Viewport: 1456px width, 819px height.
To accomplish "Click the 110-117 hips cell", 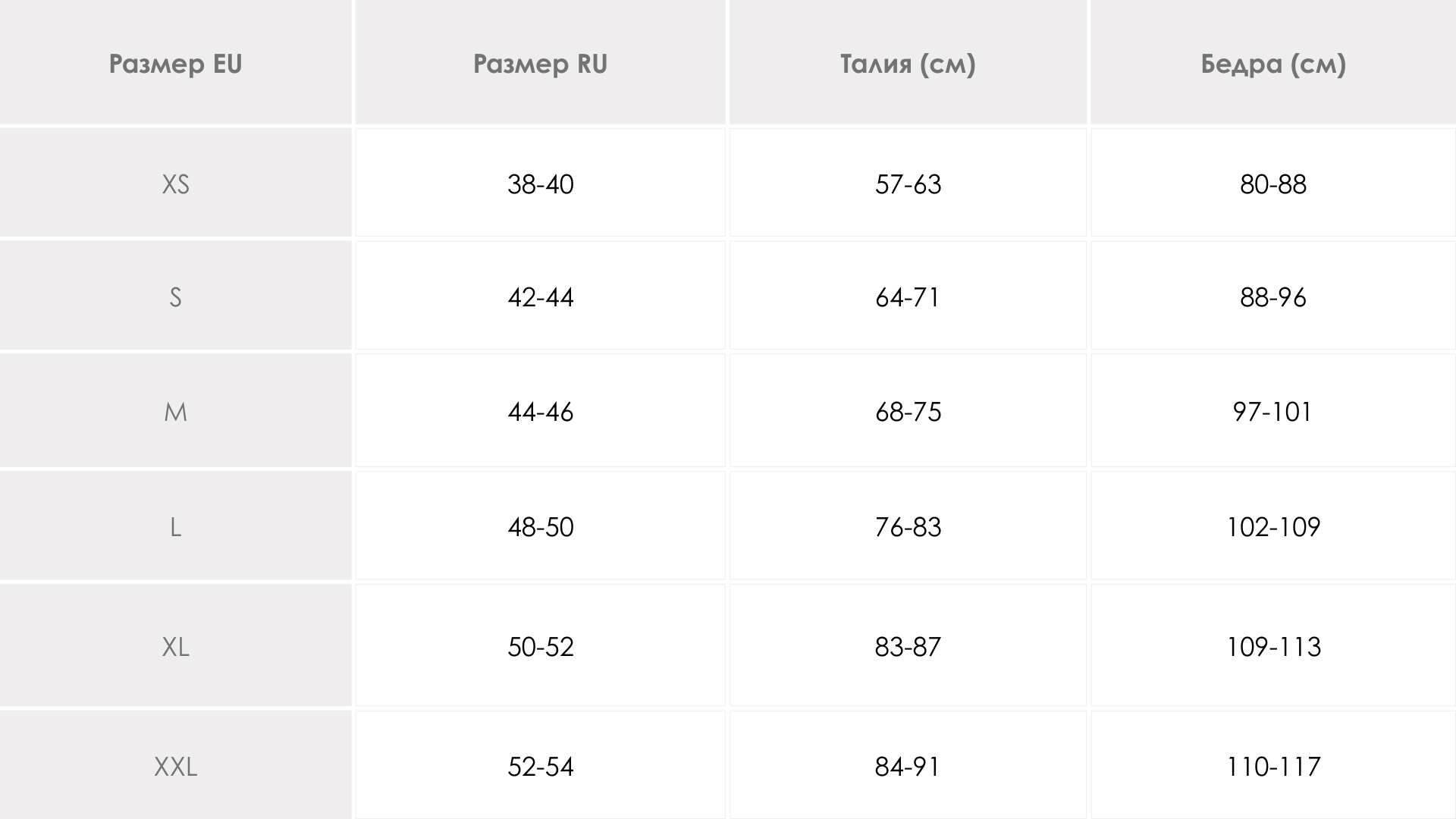I will click(1273, 767).
